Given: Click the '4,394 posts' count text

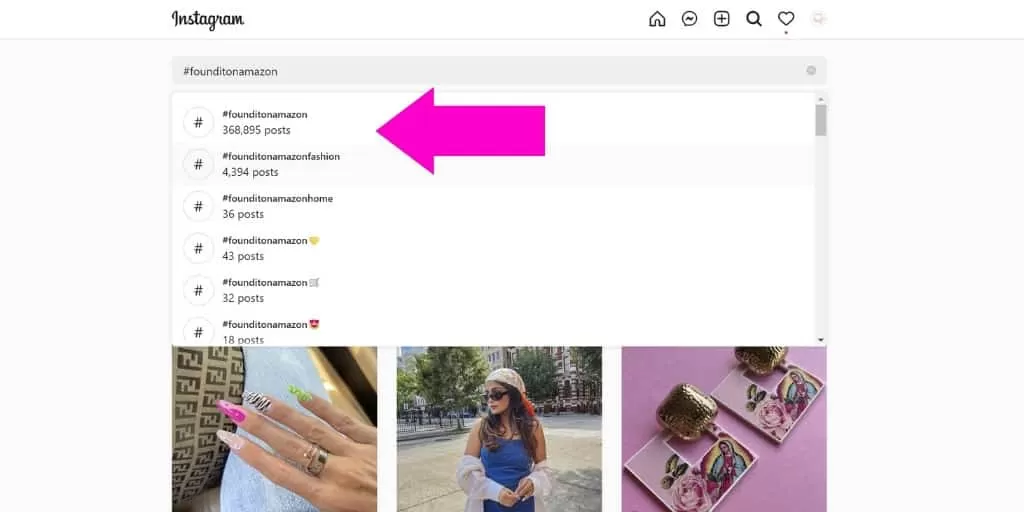Looking at the screenshot, I should click(x=250, y=172).
